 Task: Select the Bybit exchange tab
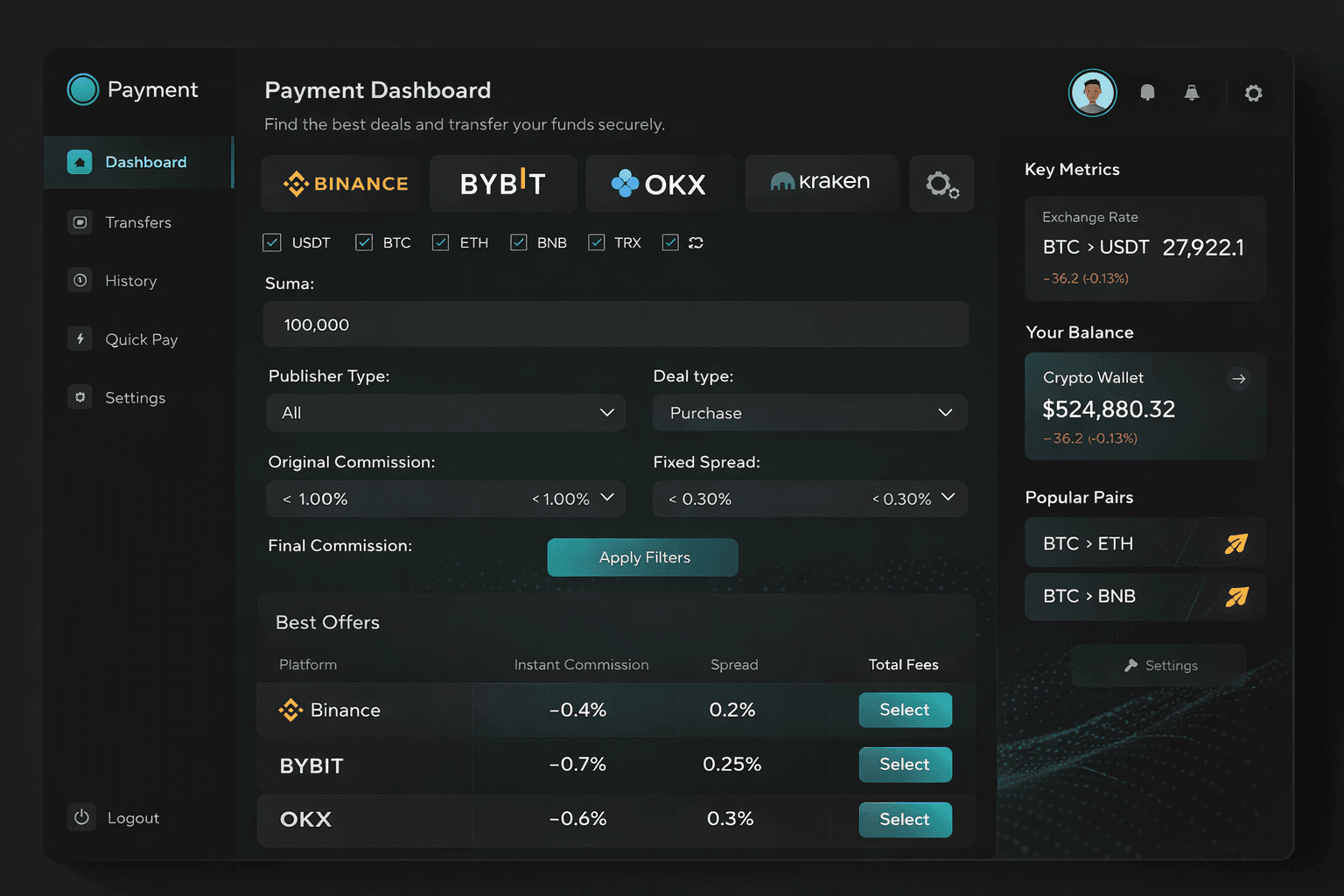coord(503,184)
